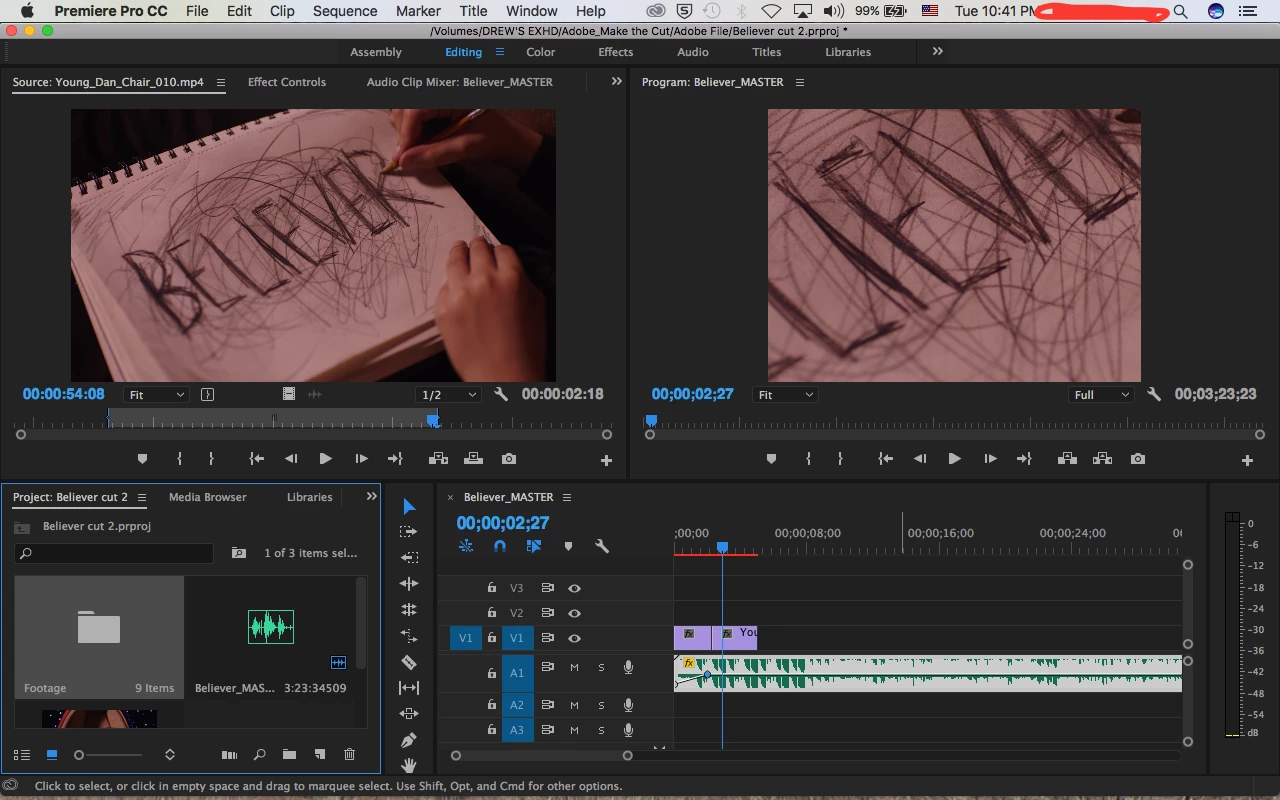Play the Program monitor sequence
Viewport: 1280px width, 800px height.
click(x=954, y=459)
